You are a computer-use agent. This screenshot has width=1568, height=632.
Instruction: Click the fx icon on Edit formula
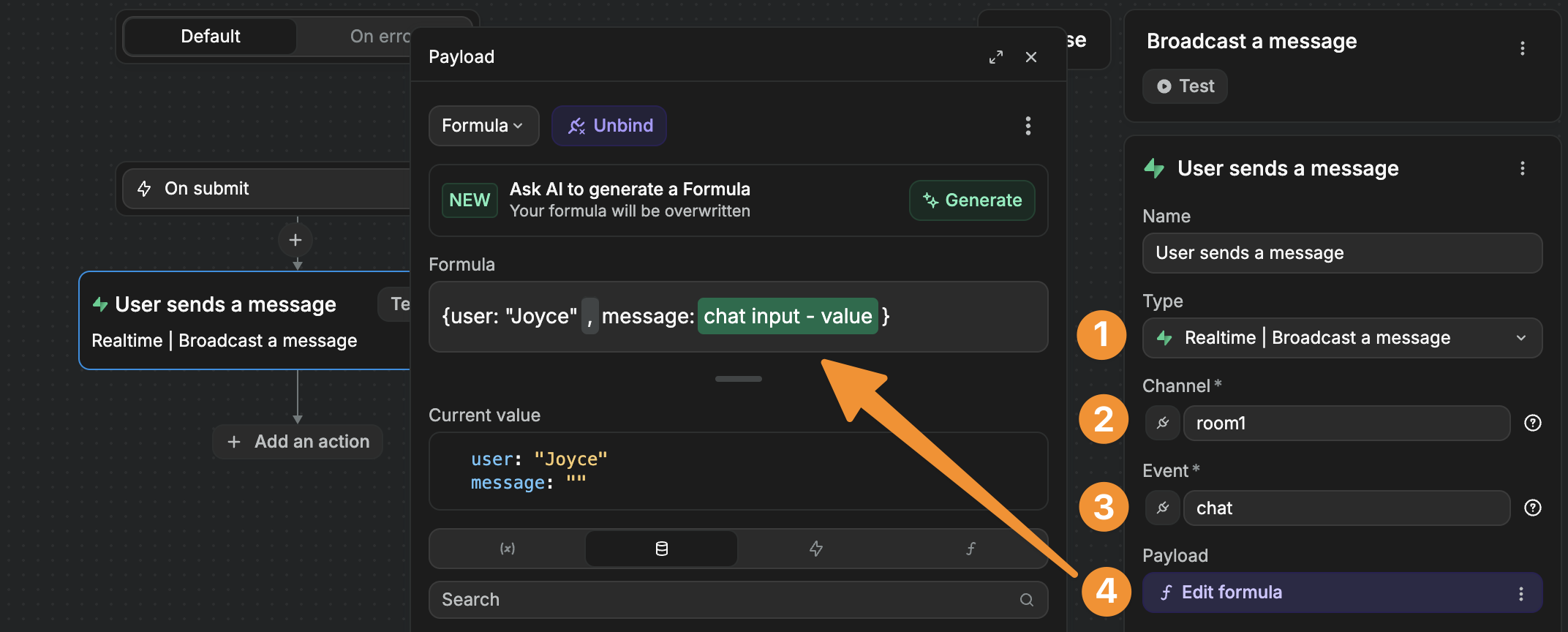(x=1166, y=592)
